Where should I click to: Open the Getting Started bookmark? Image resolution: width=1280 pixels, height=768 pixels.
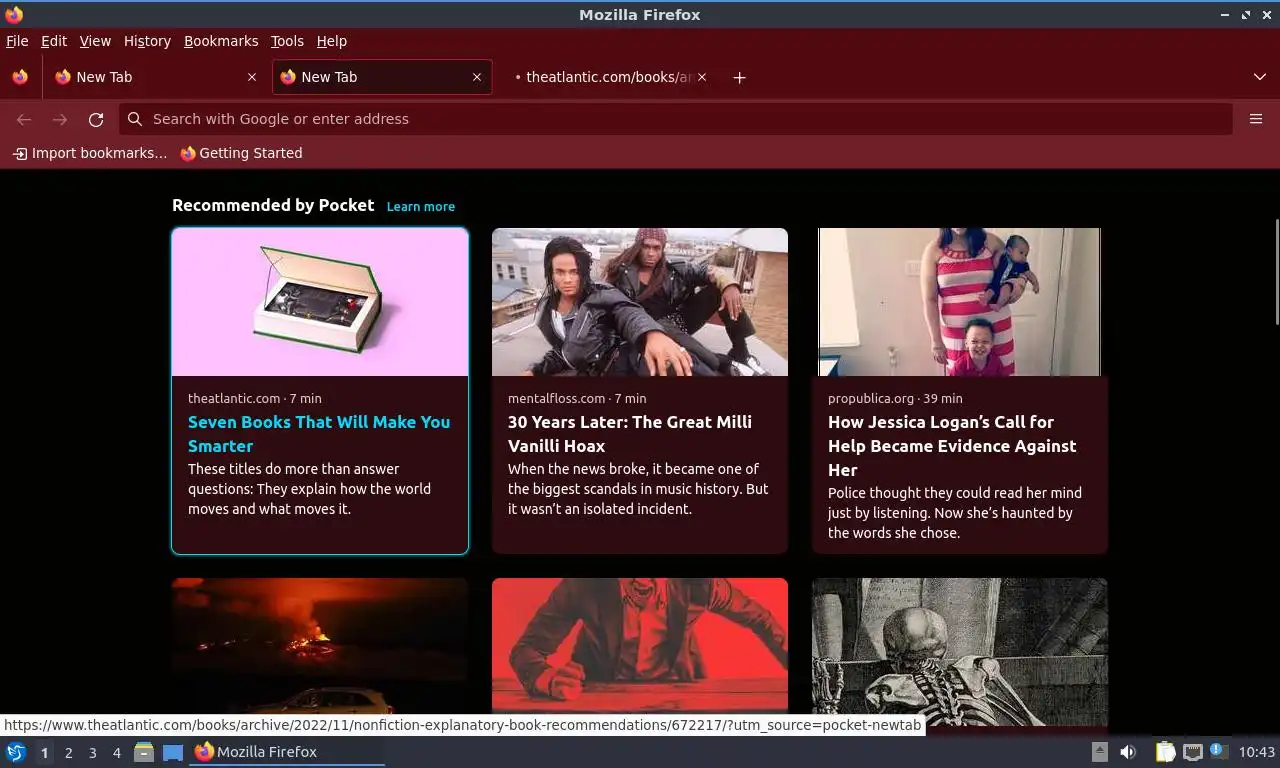(x=241, y=153)
